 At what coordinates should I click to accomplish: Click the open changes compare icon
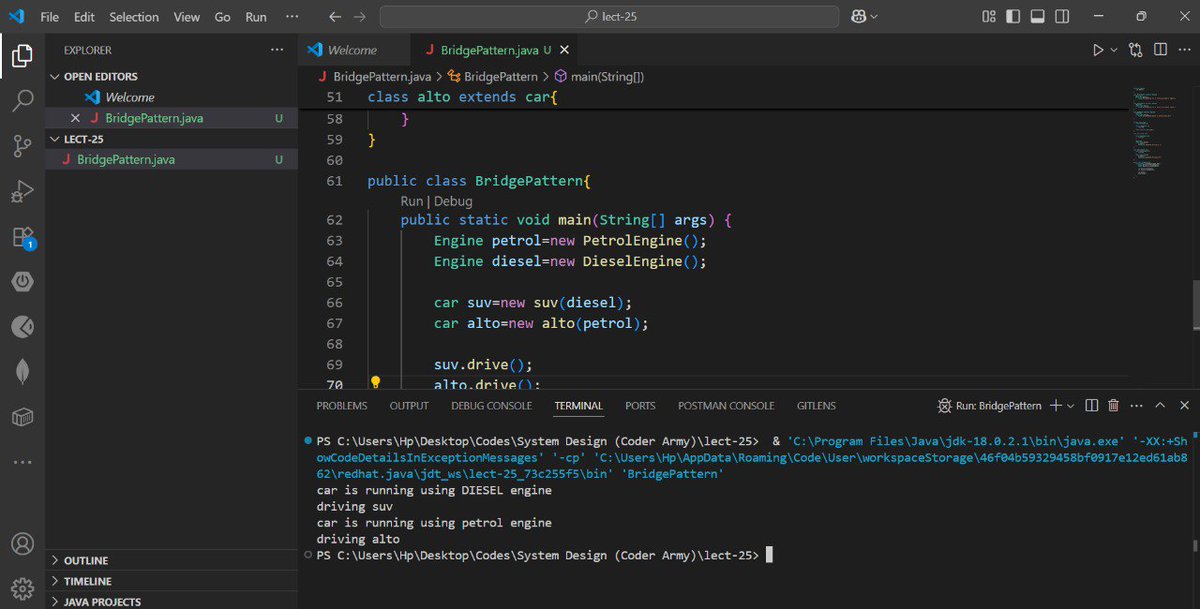click(1136, 49)
